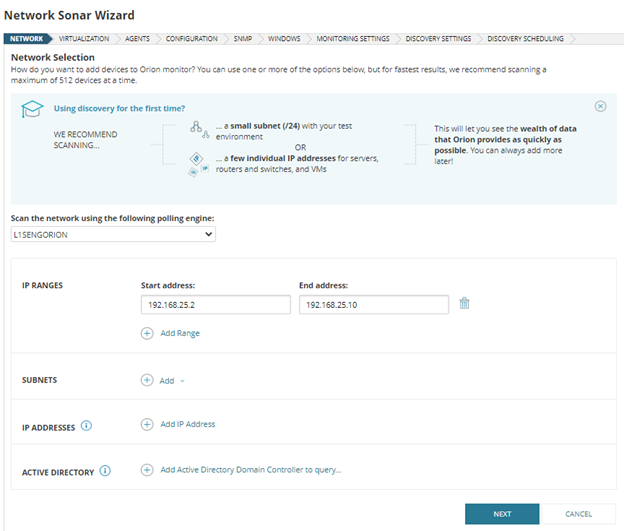This screenshot has height=531, width=624.
Task: Open the Discovery Settings step
Action: point(438,39)
